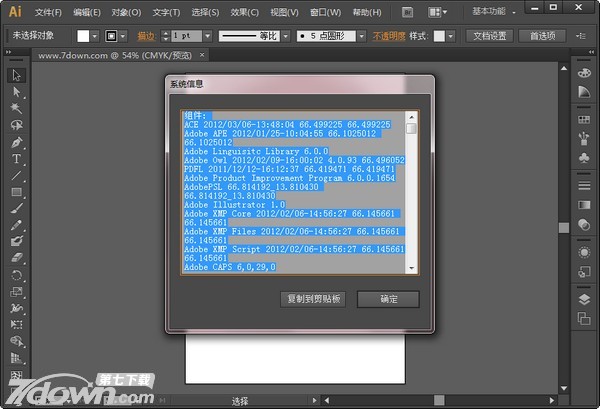This screenshot has width=600, height=409.
Task: Open the Transparency panel icon
Action: click(x=584, y=225)
